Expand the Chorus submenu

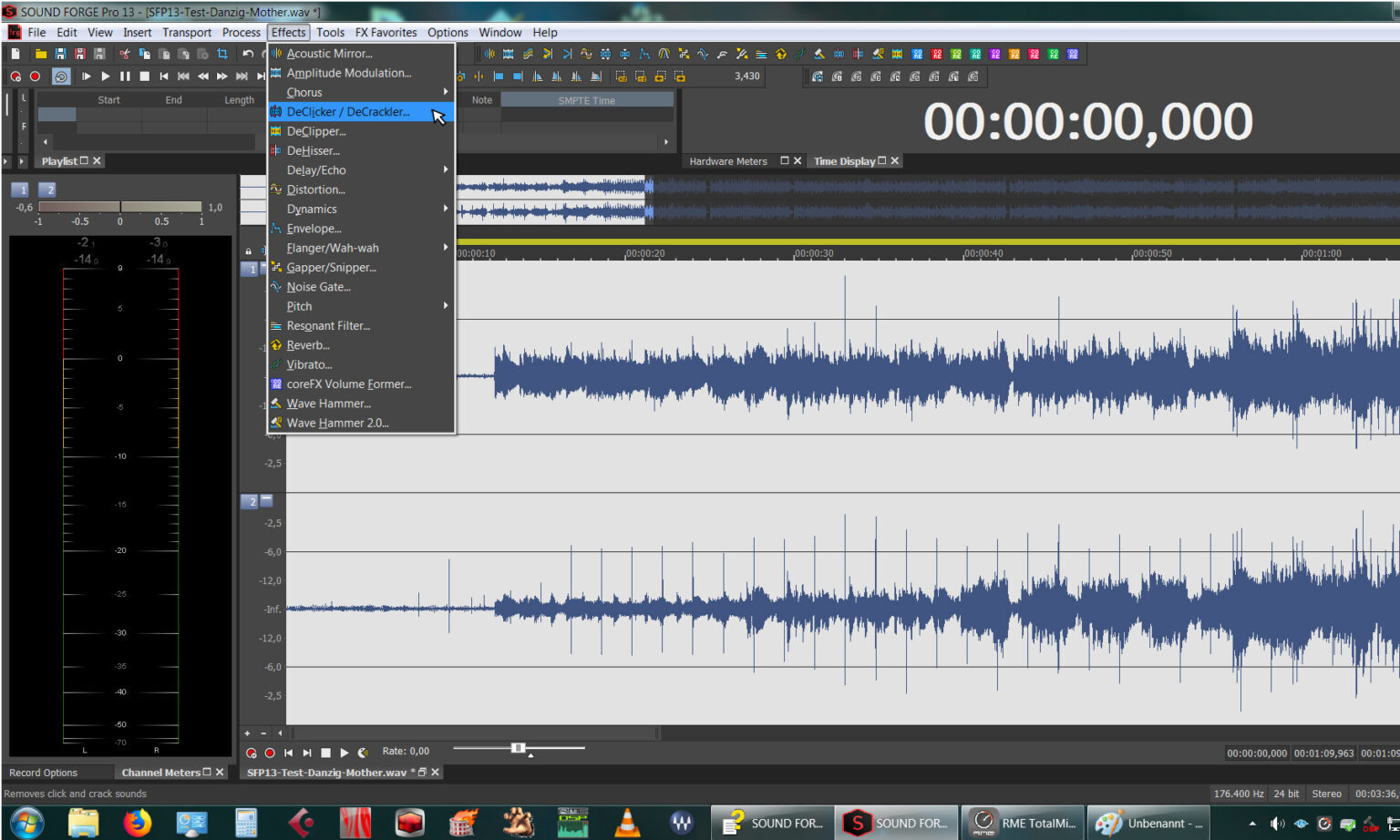(361, 92)
